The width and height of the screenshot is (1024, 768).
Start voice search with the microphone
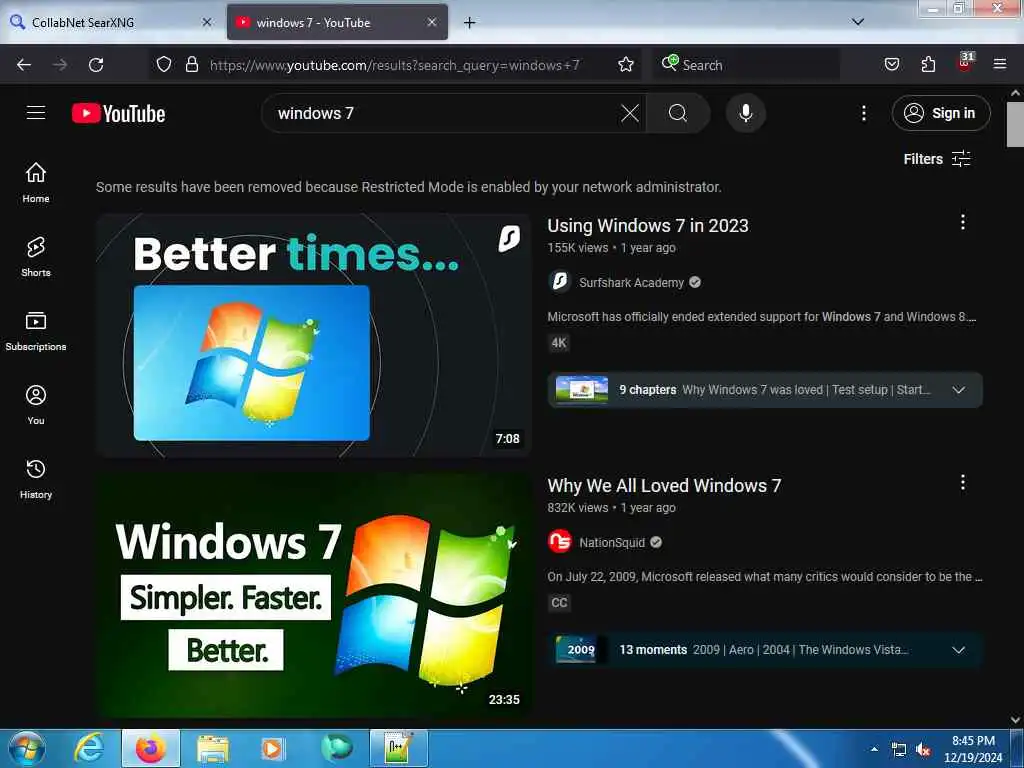point(745,113)
